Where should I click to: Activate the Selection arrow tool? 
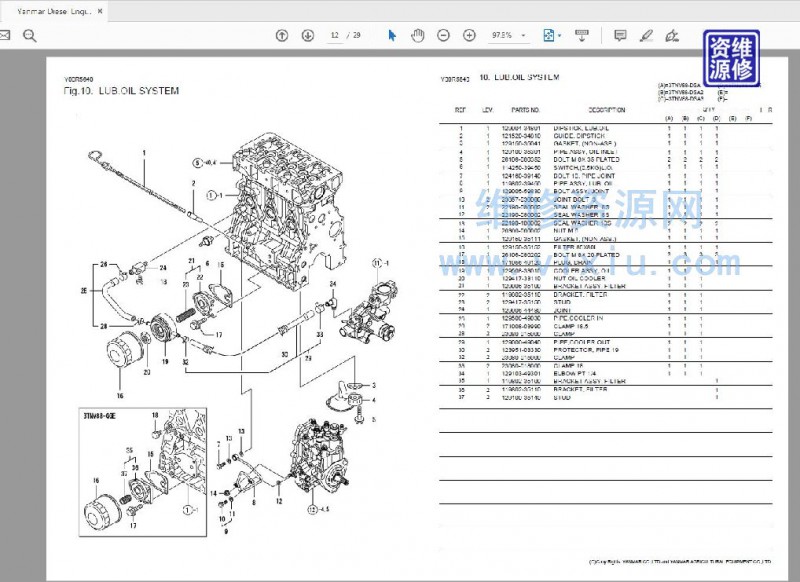pyautogui.click(x=393, y=35)
